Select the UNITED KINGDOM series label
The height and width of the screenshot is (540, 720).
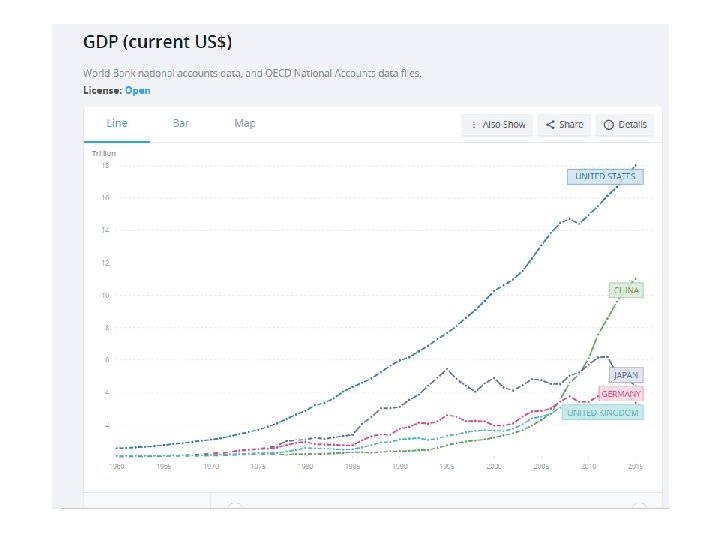602,412
